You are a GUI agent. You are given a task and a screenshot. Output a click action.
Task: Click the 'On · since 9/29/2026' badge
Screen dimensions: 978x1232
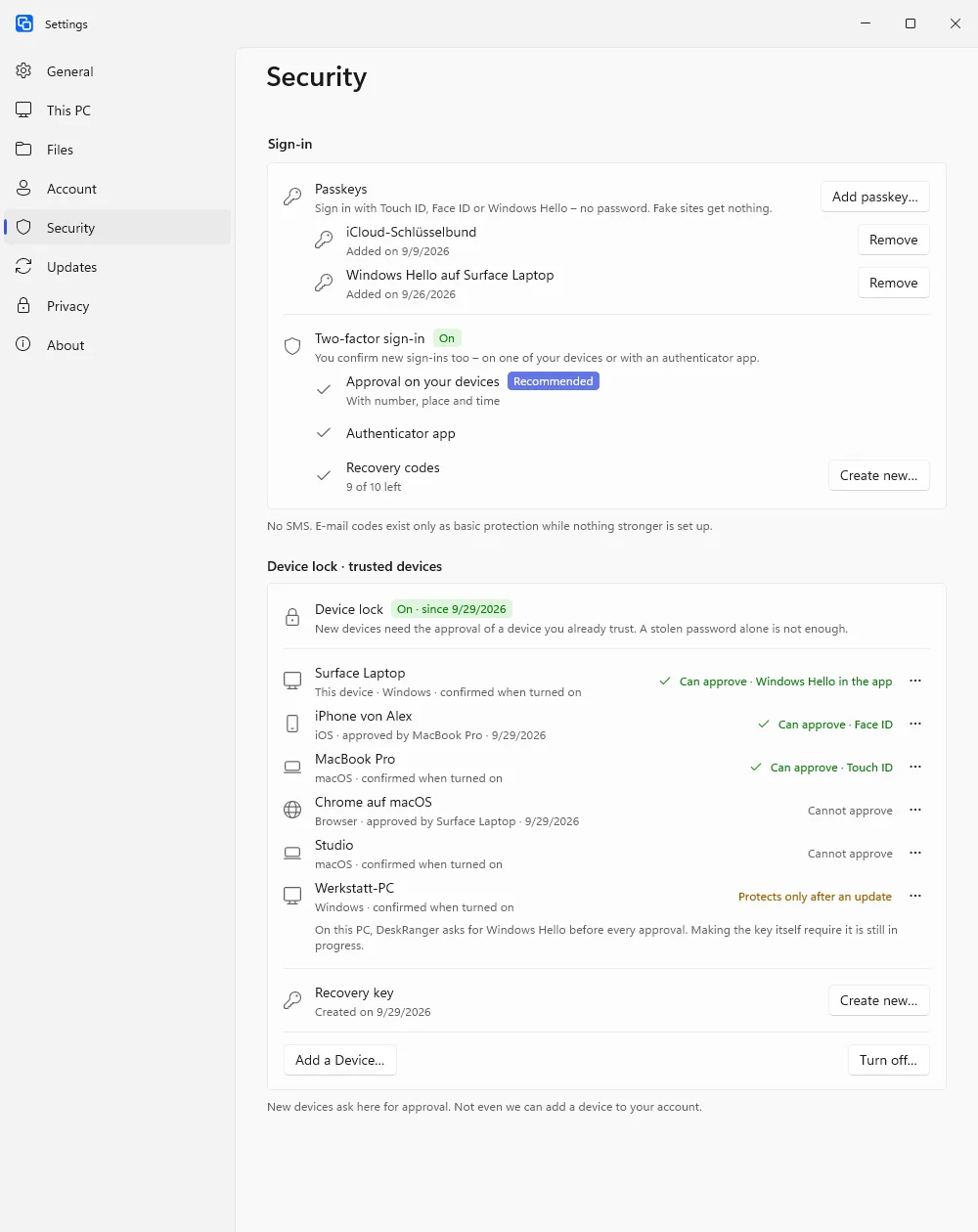coord(452,609)
